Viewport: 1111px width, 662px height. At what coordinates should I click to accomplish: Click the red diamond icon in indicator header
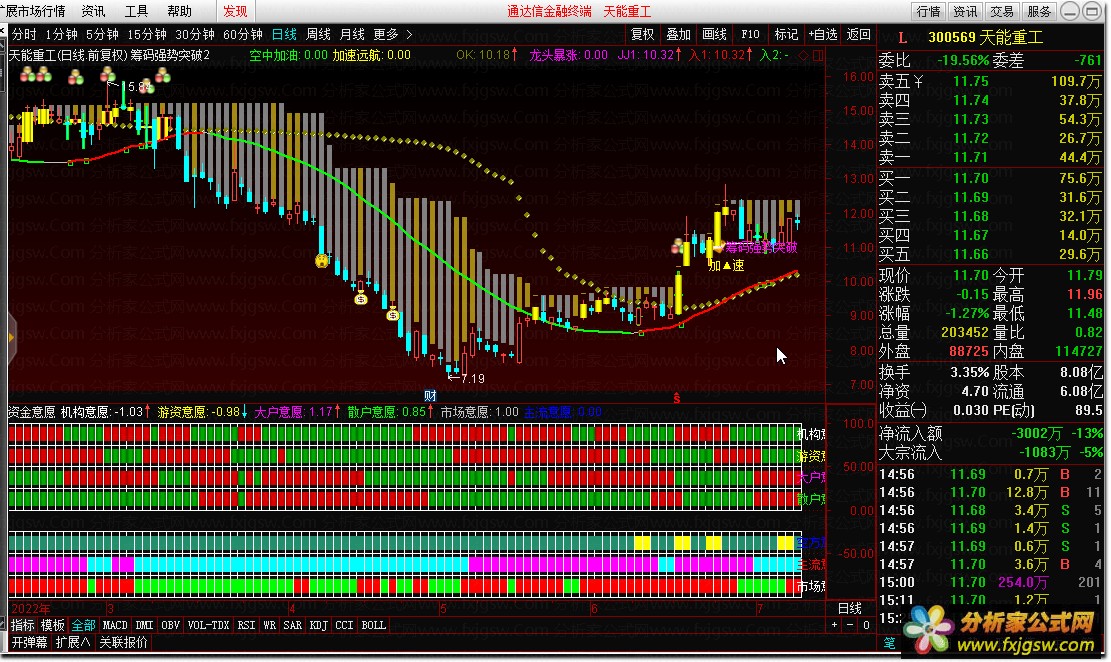click(803, 55)
